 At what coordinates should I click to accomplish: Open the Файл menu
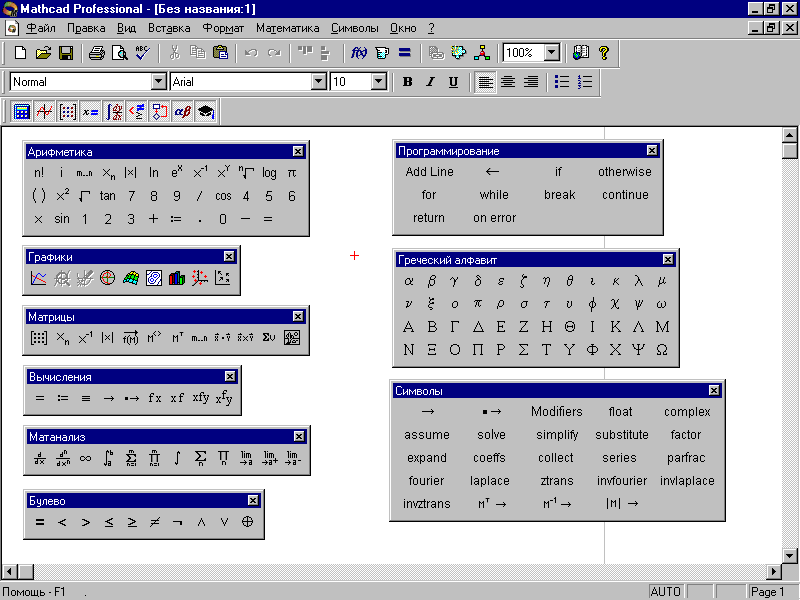41,28
